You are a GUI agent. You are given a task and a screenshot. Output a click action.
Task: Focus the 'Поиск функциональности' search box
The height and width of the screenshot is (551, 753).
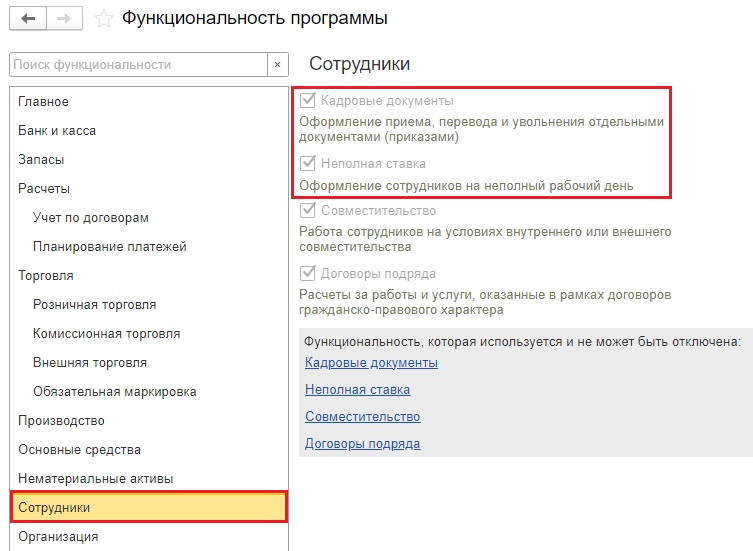click(x=138, y=64)
